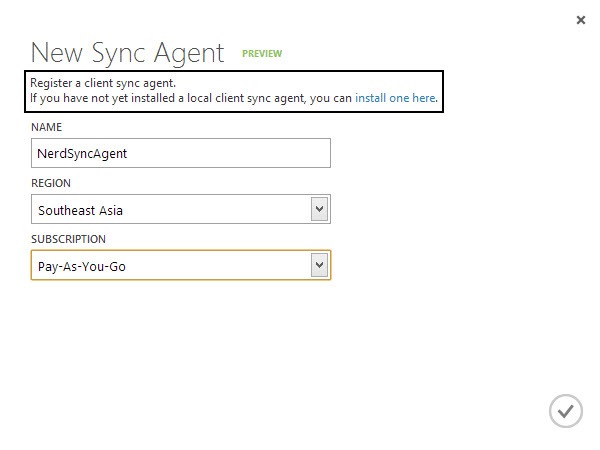Click the 'Register a client sync agent' text
The width and height of the screenshot is (600, 450).
(103, 83)
